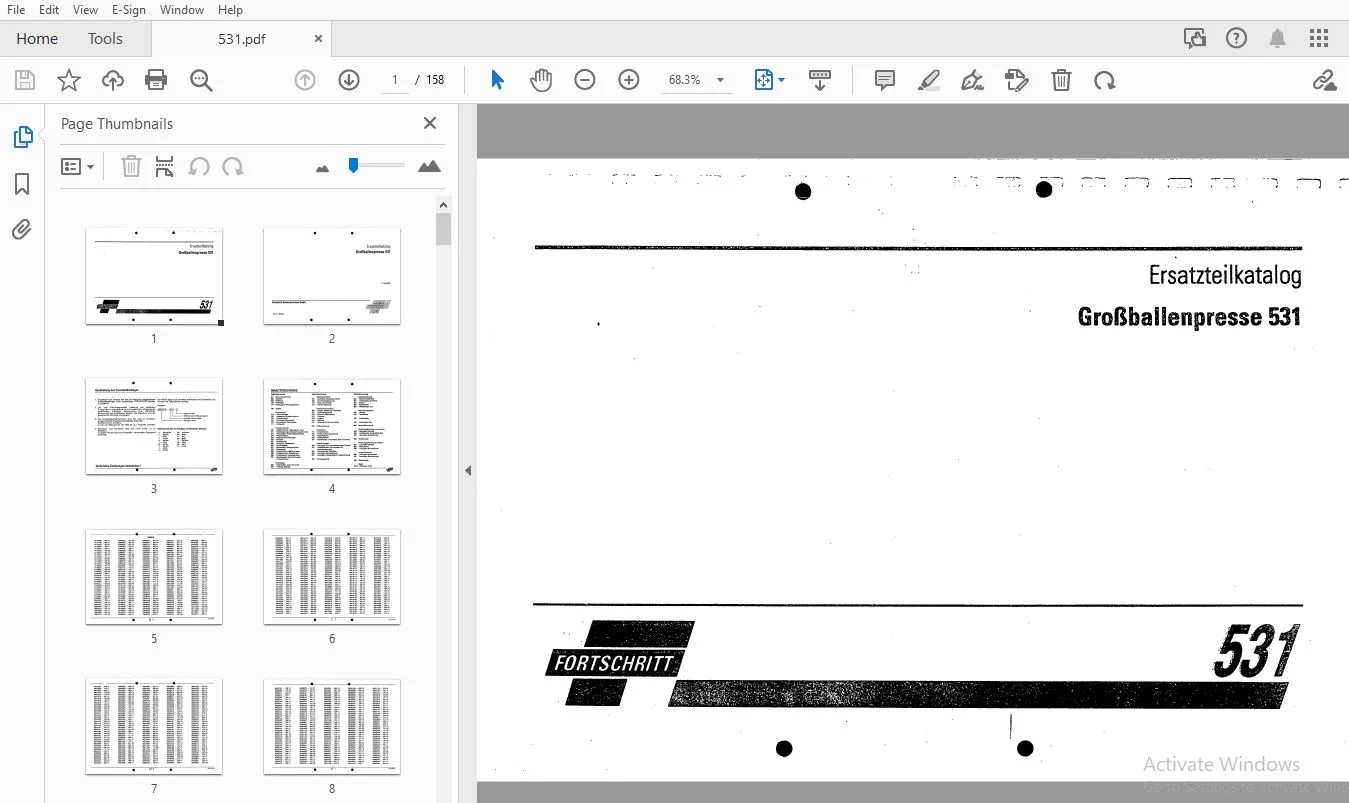The image size is (1349, 803).
Task: Select page 6 thumbnail
Action: tap(332, 577)
